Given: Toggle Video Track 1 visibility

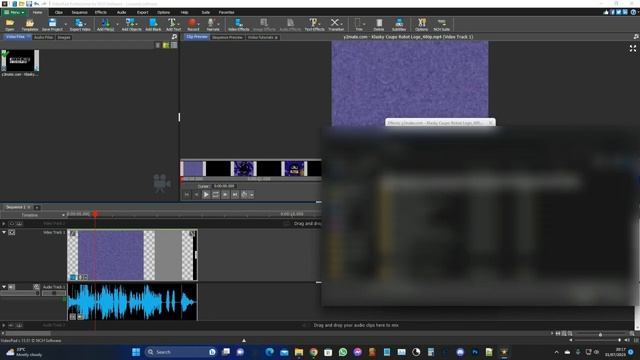Looking at the screenshot, I should pyautogui.click(x=12, y=232).
